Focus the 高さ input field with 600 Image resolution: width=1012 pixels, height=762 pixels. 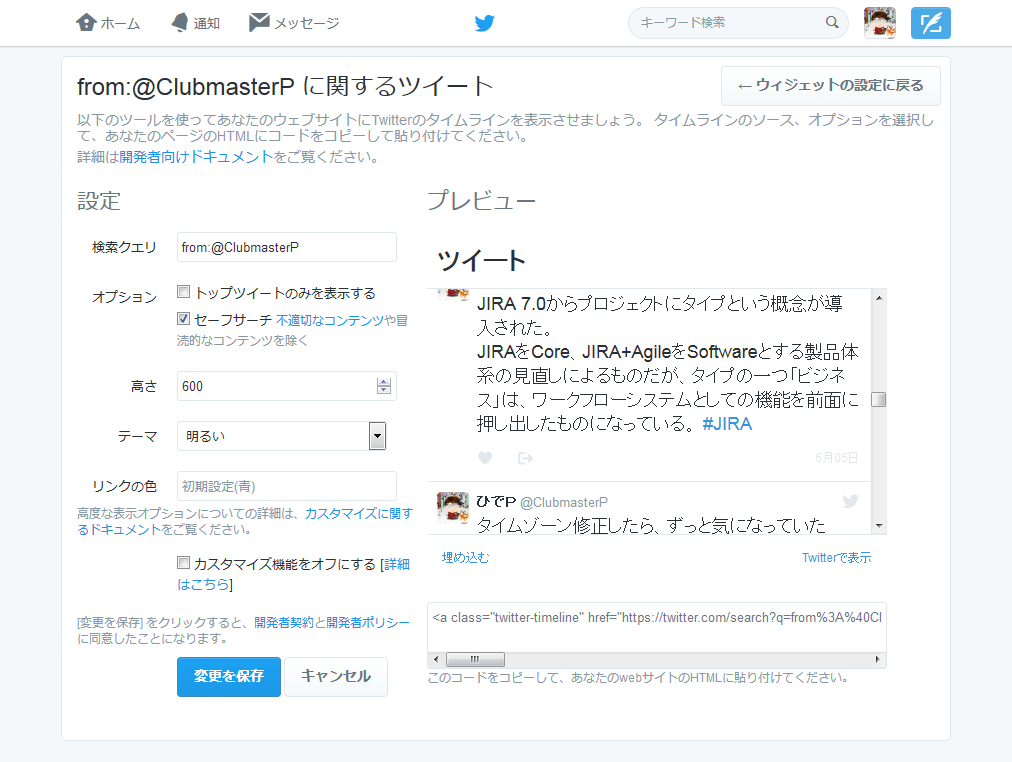tap(287, 386)
